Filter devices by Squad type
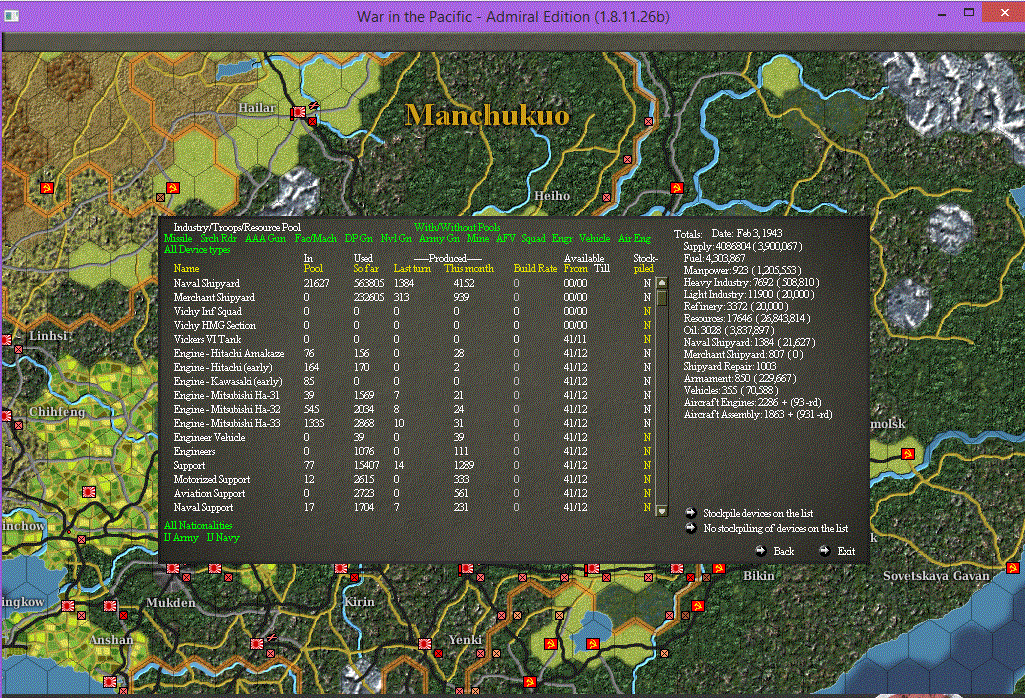The image size is (1025, 698). (x=533, y=239)
